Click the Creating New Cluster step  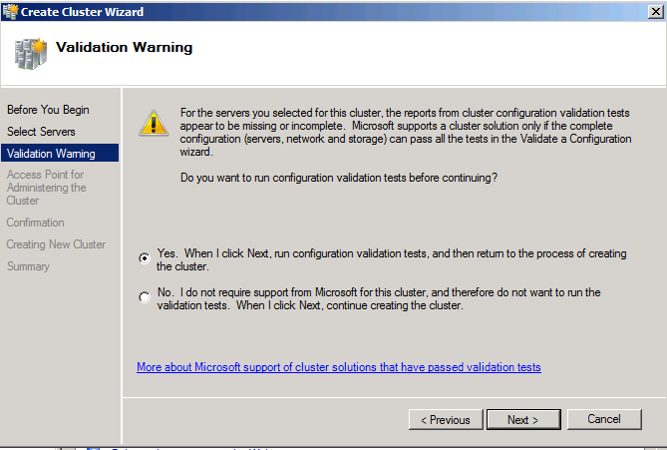(56, 244)
